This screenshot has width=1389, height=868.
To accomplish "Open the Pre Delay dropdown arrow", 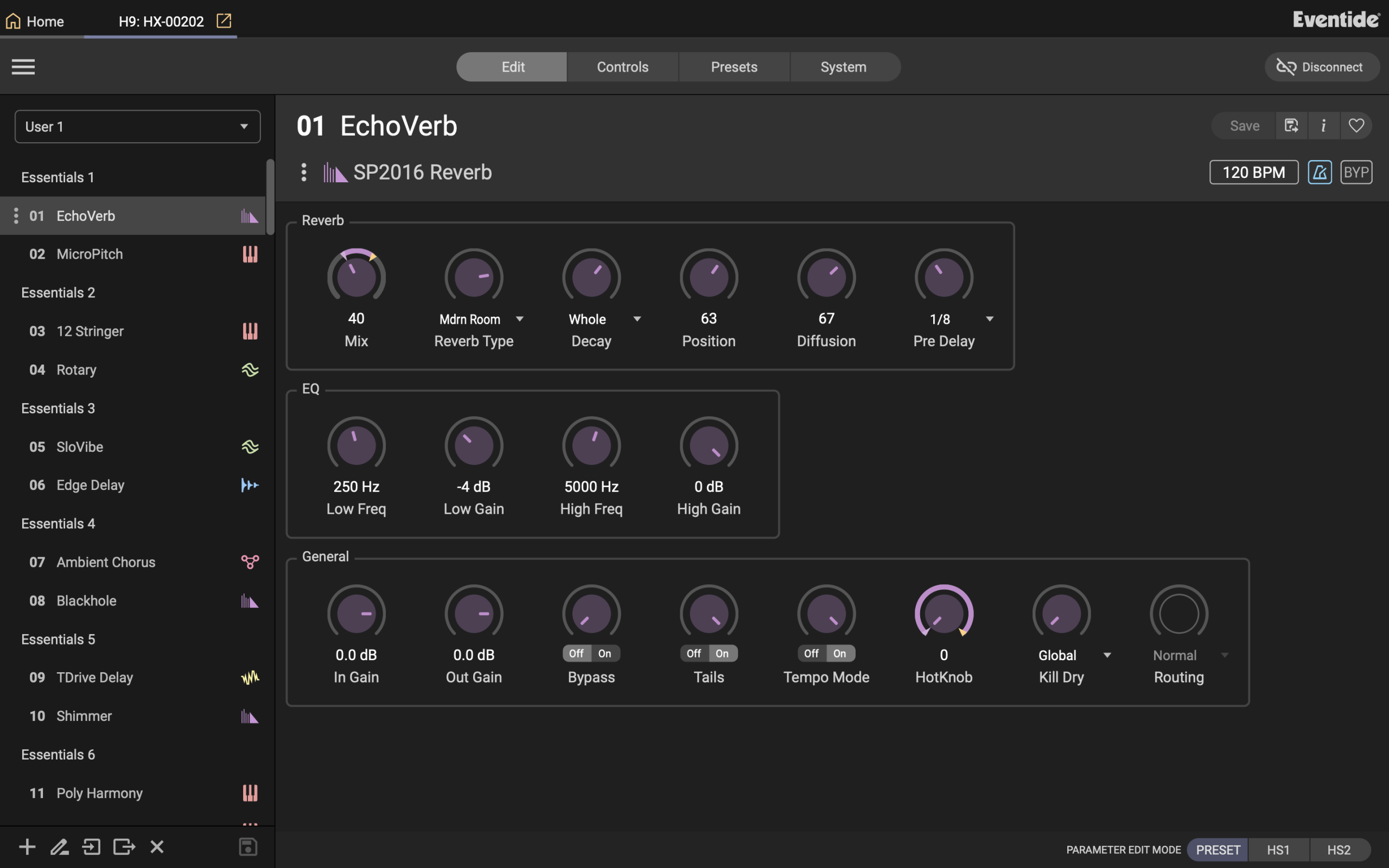I will tap(990, 319).
